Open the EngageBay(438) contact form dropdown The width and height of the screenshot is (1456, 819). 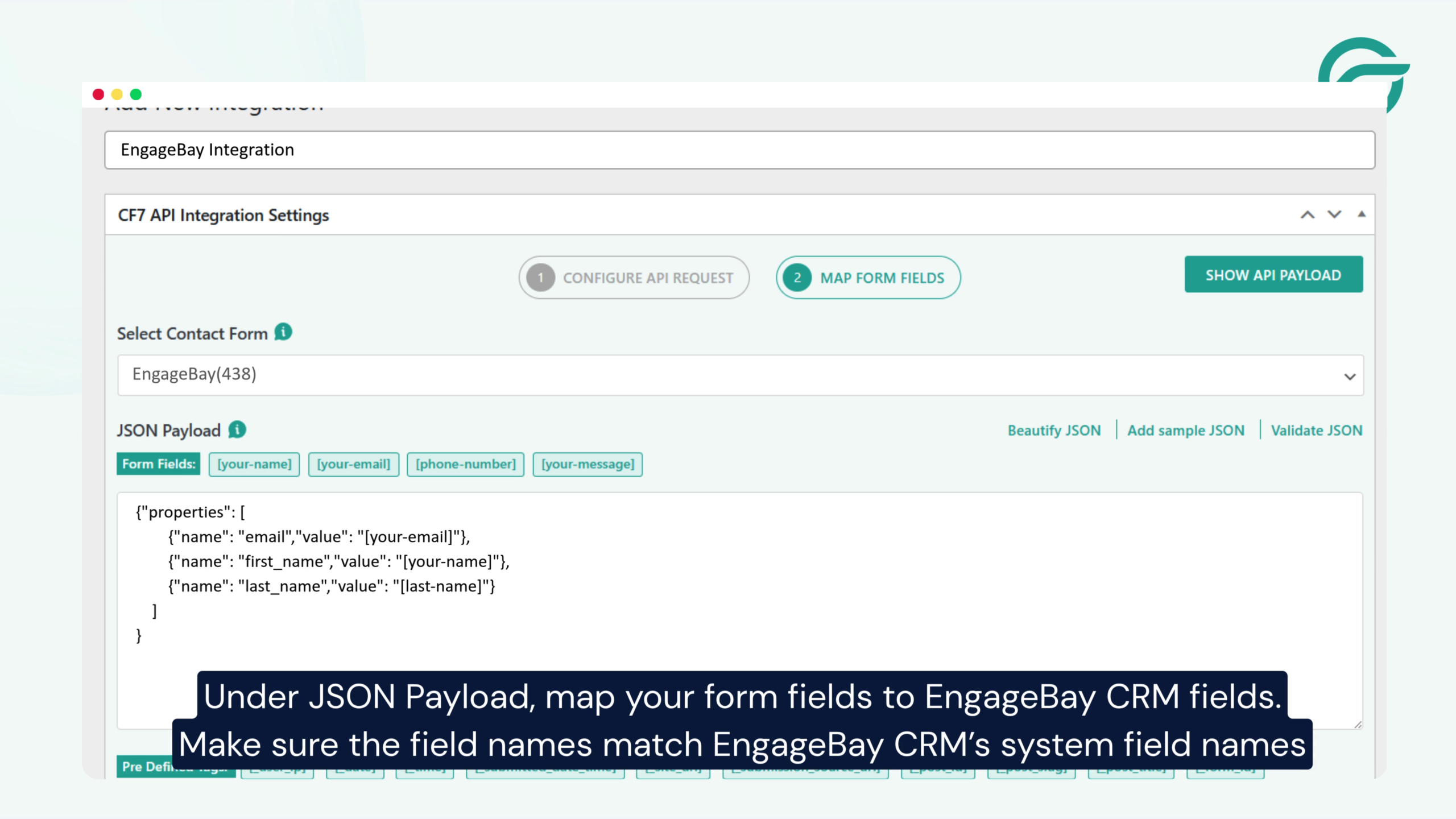(741, 375)
